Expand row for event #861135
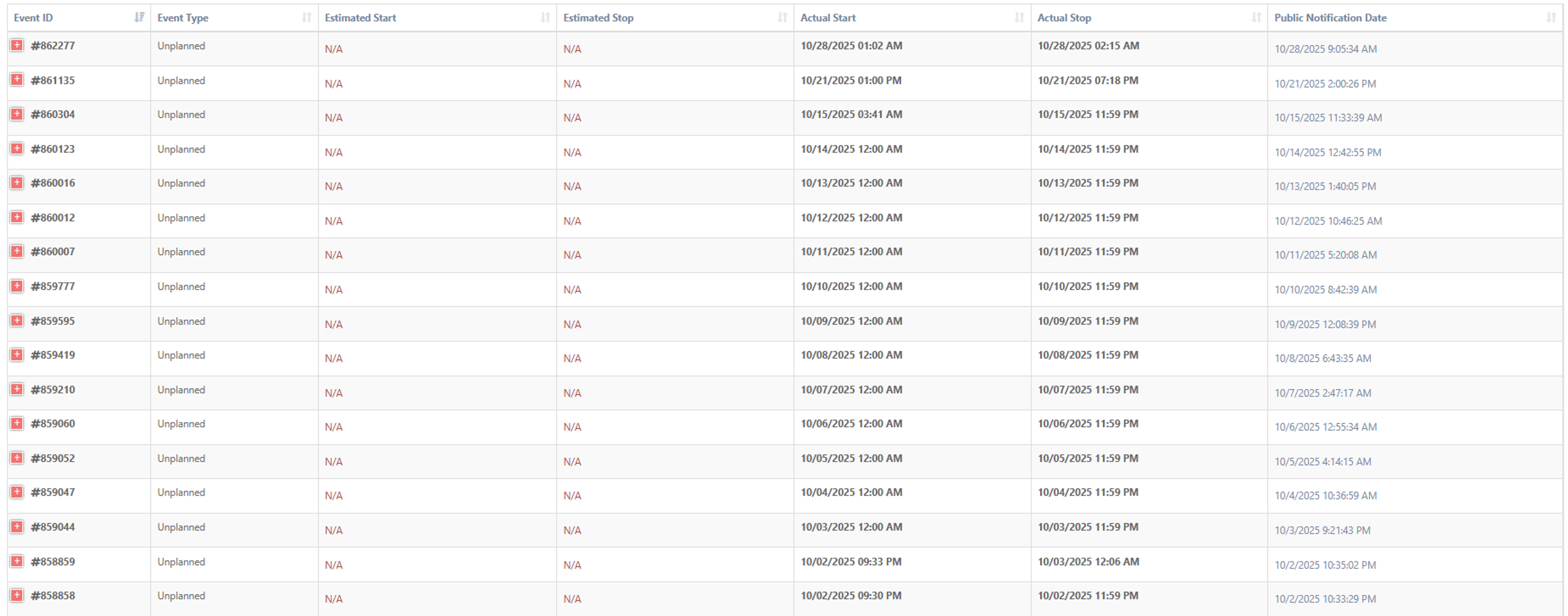1568x616 pixels. click(17, 80)
